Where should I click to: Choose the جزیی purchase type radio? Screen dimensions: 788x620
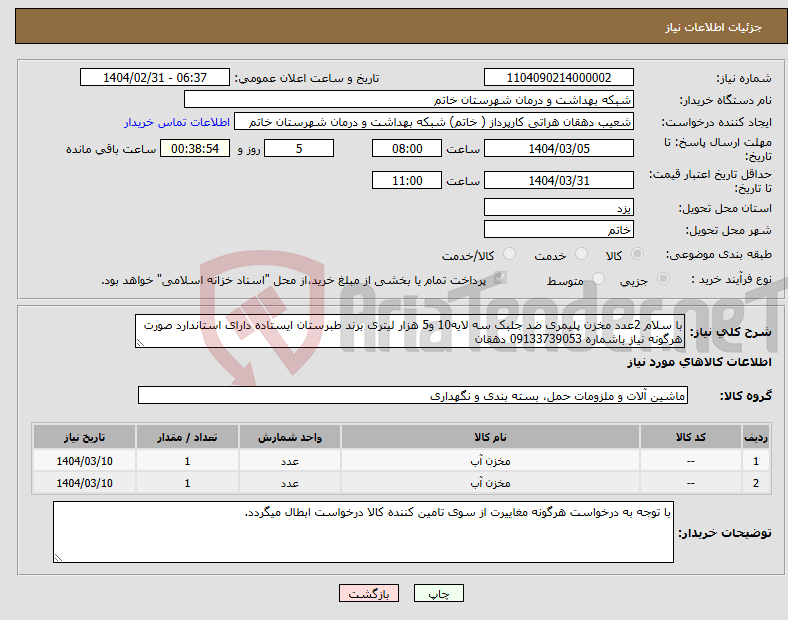pos(663,278)
